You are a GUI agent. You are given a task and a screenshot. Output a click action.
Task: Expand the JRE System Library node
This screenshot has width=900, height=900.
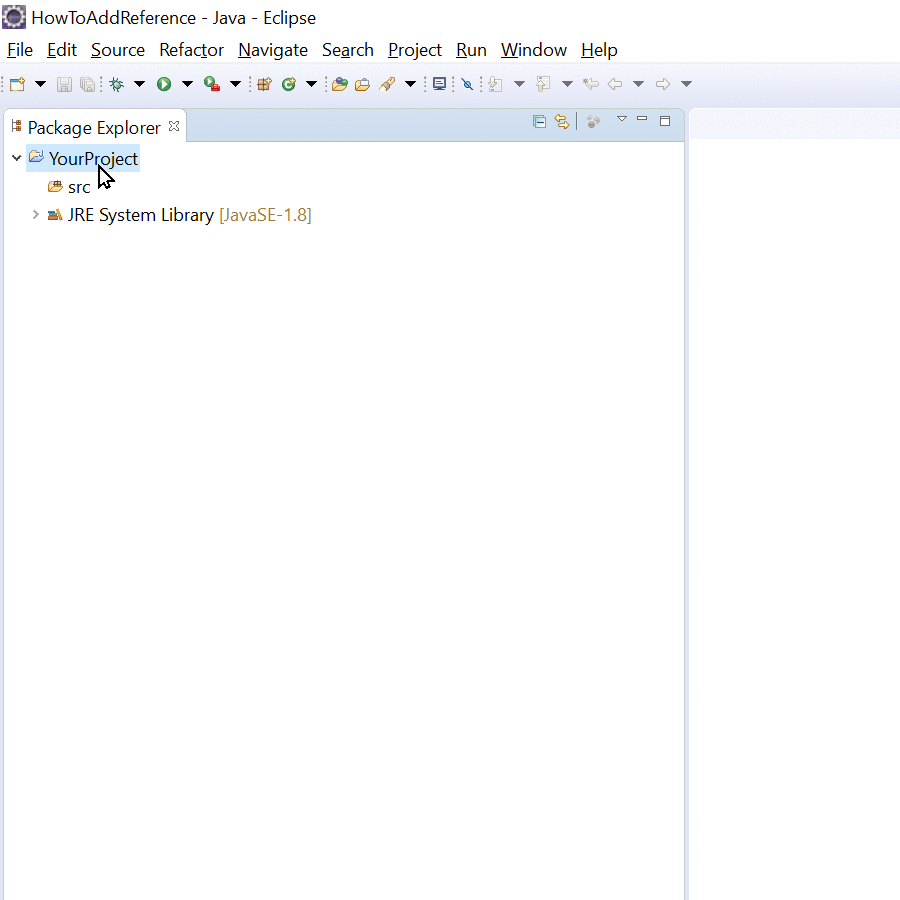pos(36,214)
